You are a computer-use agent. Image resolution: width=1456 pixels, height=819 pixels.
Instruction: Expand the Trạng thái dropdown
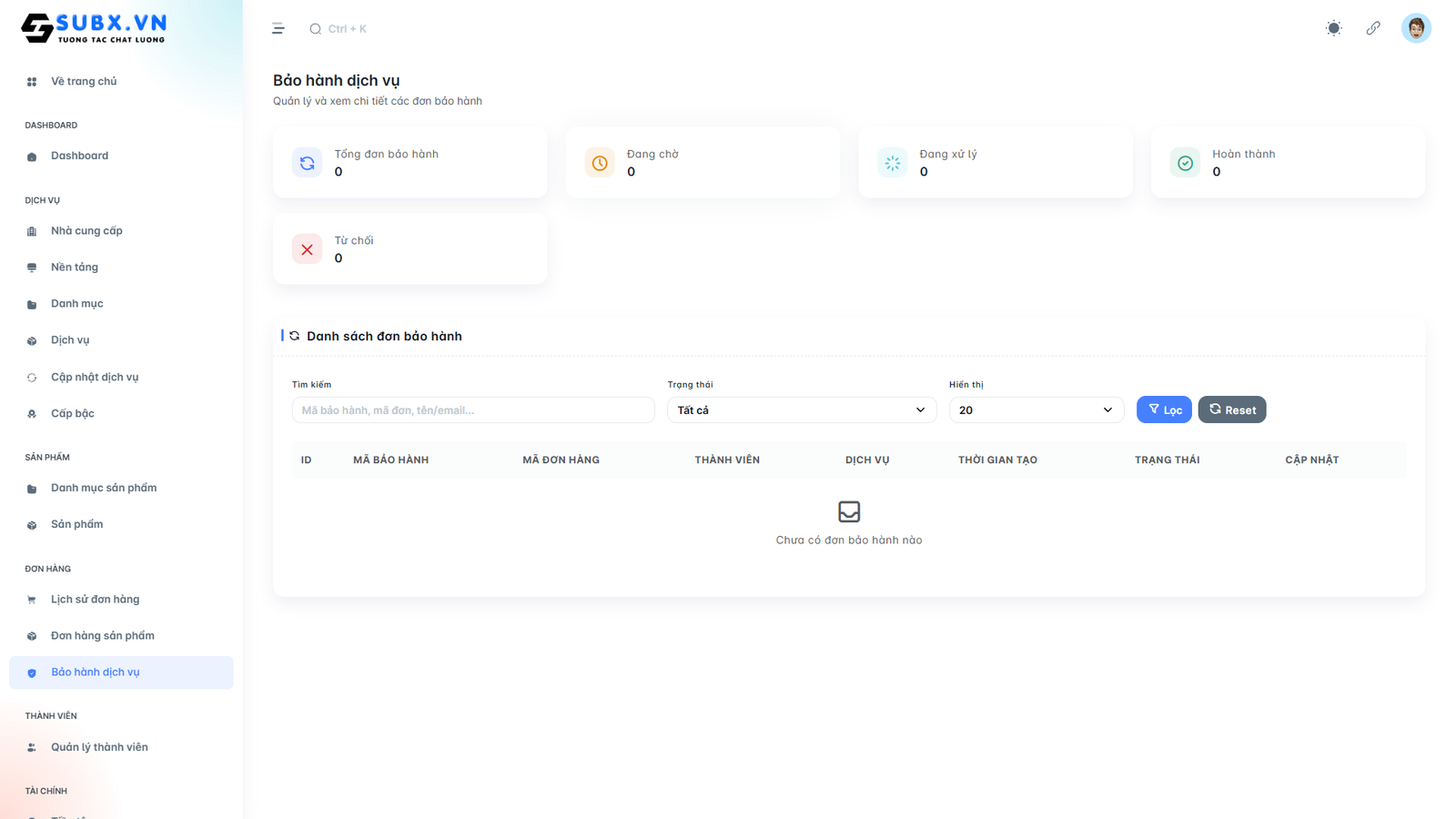point(801,410)
